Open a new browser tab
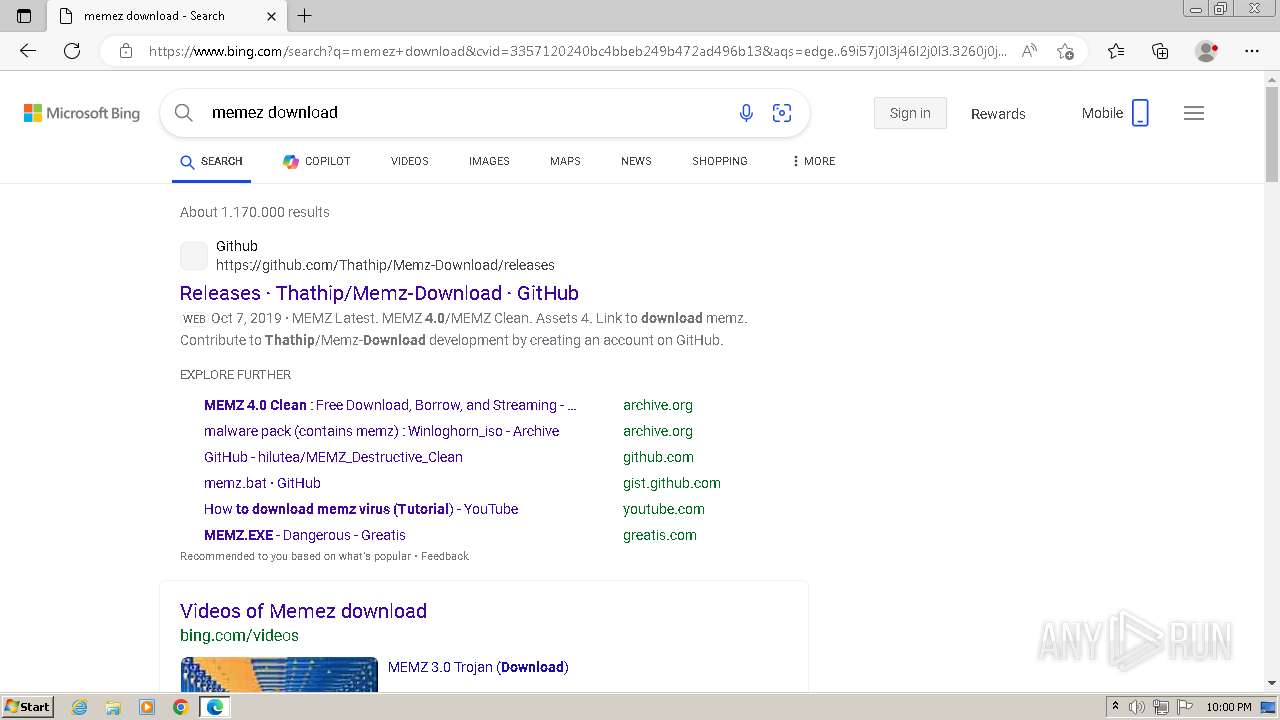1280x720 pixels. point(305,16)
